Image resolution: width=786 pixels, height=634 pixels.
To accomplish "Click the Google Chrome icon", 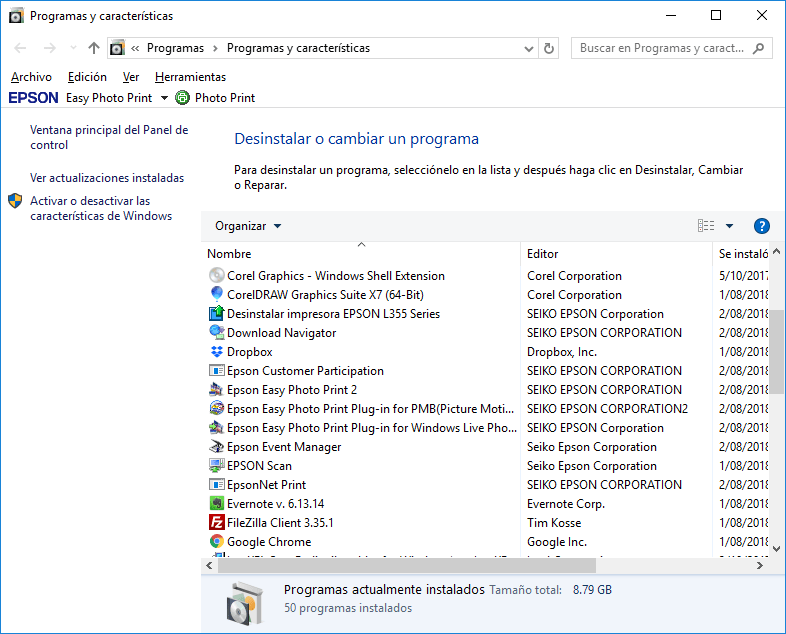I will 217,541.
